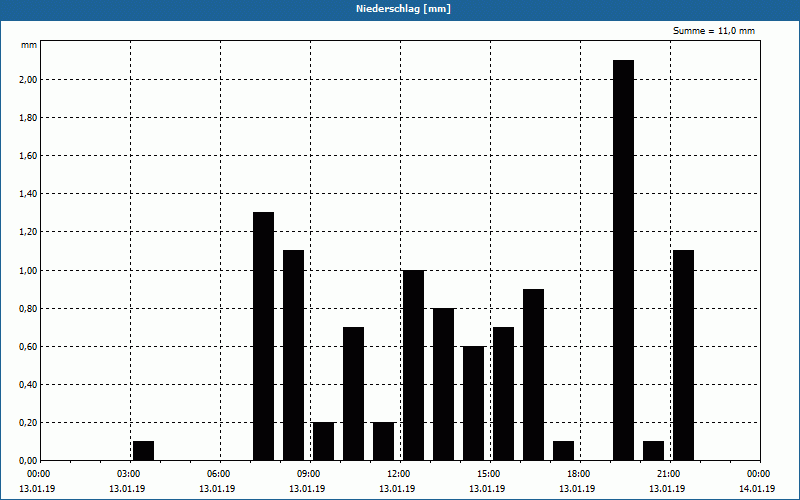Viewport: 800px width, 500px height.
Task: Click the 21:00 time label
Action: (x=670, y=474)
